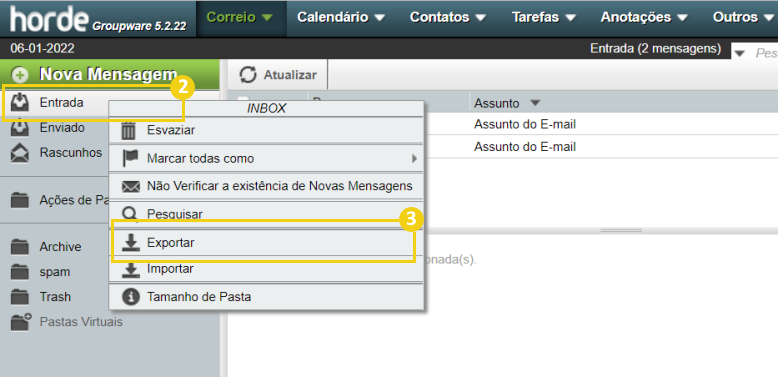Choose Importar in the context menu
The height and width of the screenshot is (377, 778).
coord(266,269)
